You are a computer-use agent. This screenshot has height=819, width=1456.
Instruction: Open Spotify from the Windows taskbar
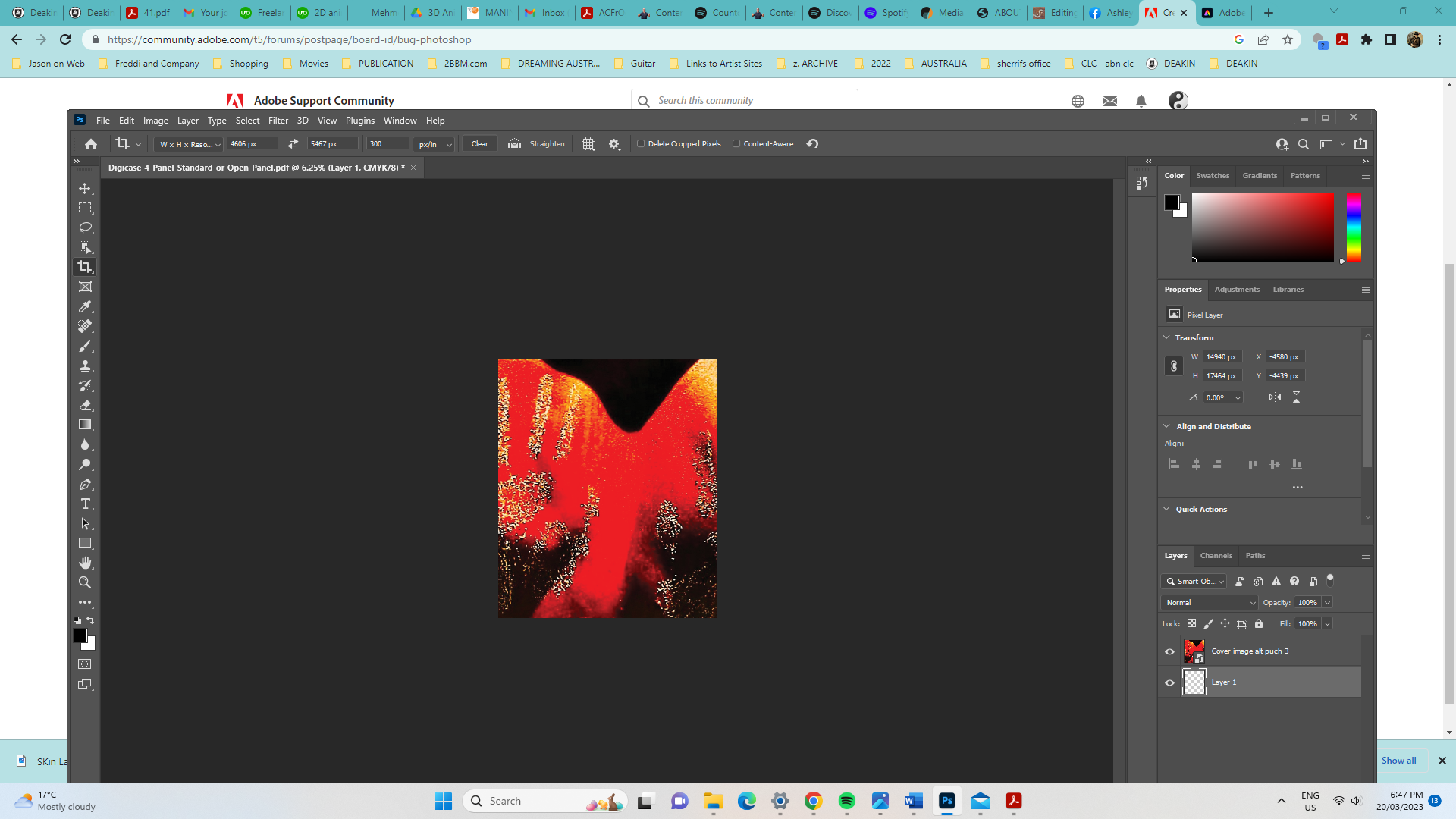click(847, 800)
